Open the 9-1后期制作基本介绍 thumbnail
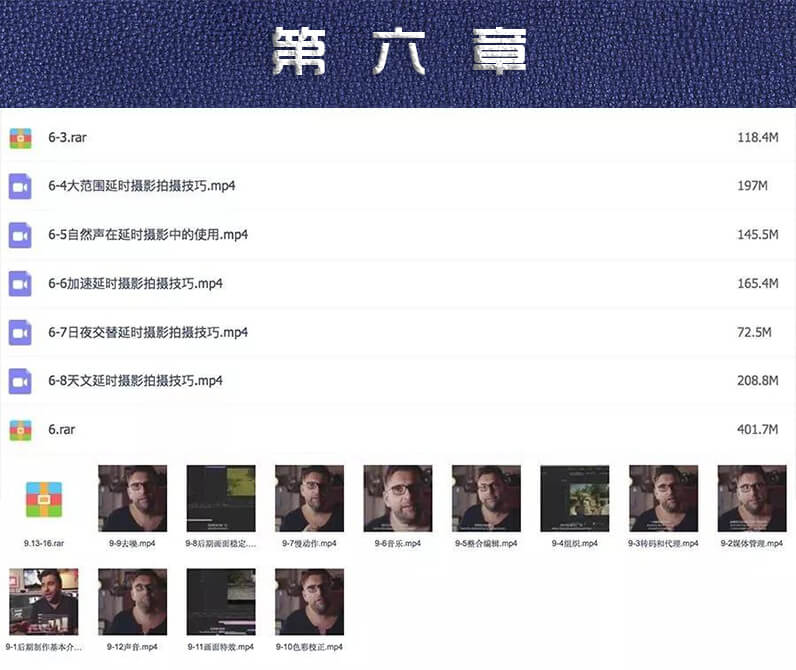796x670 pixels. pyautogui.click(x=44, y=602)
